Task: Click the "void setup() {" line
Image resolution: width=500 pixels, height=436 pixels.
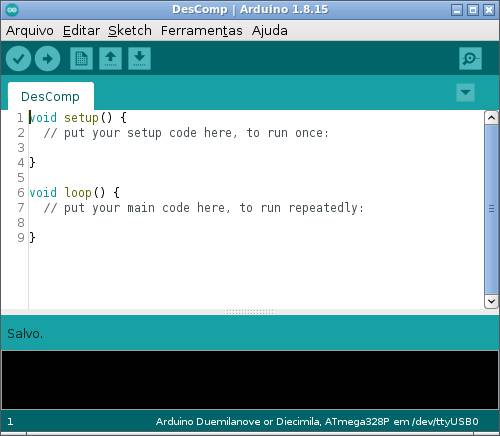Action: point(78,118)
